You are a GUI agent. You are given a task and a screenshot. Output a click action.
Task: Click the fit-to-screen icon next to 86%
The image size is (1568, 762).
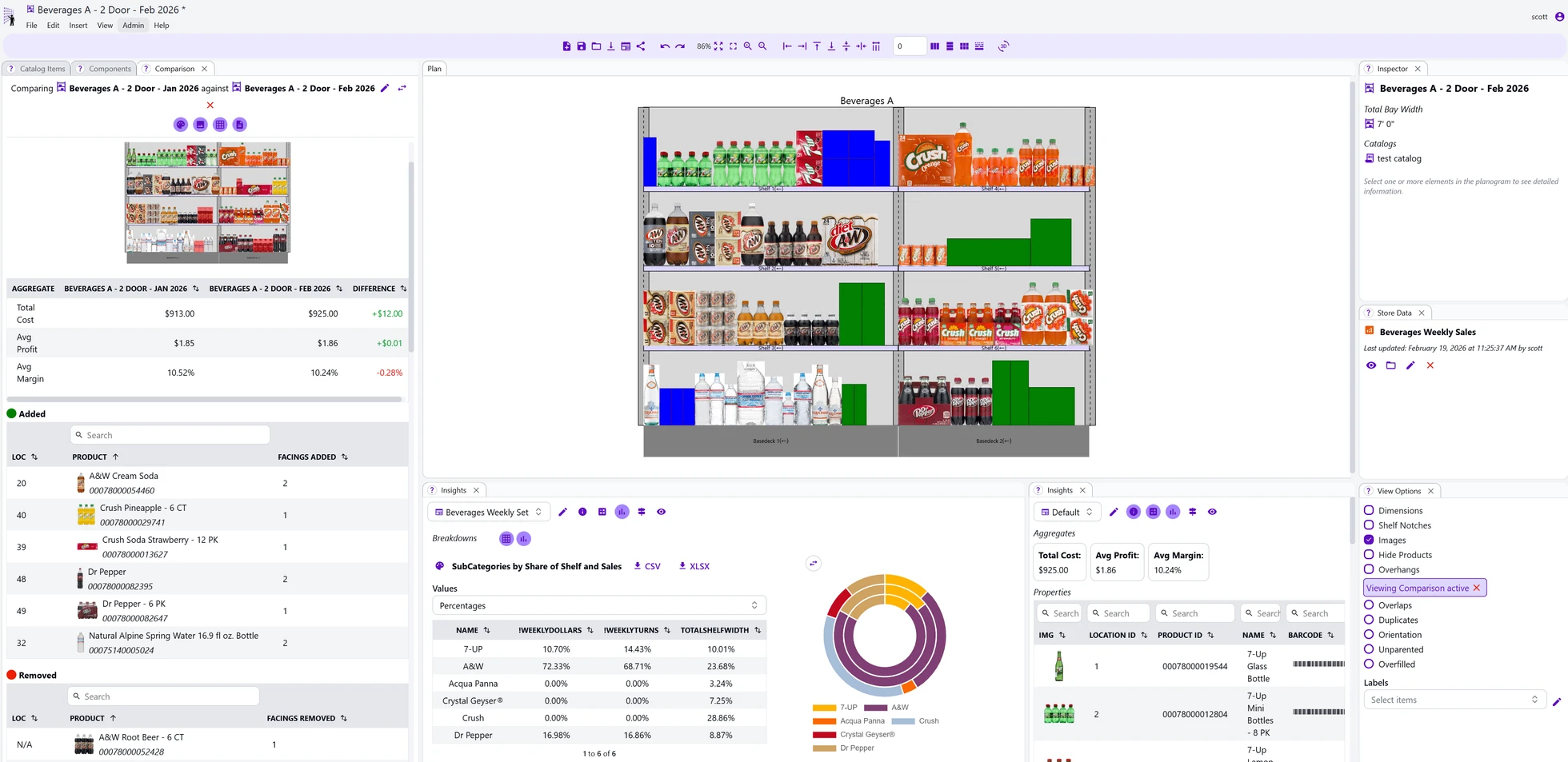coord(718,46)
